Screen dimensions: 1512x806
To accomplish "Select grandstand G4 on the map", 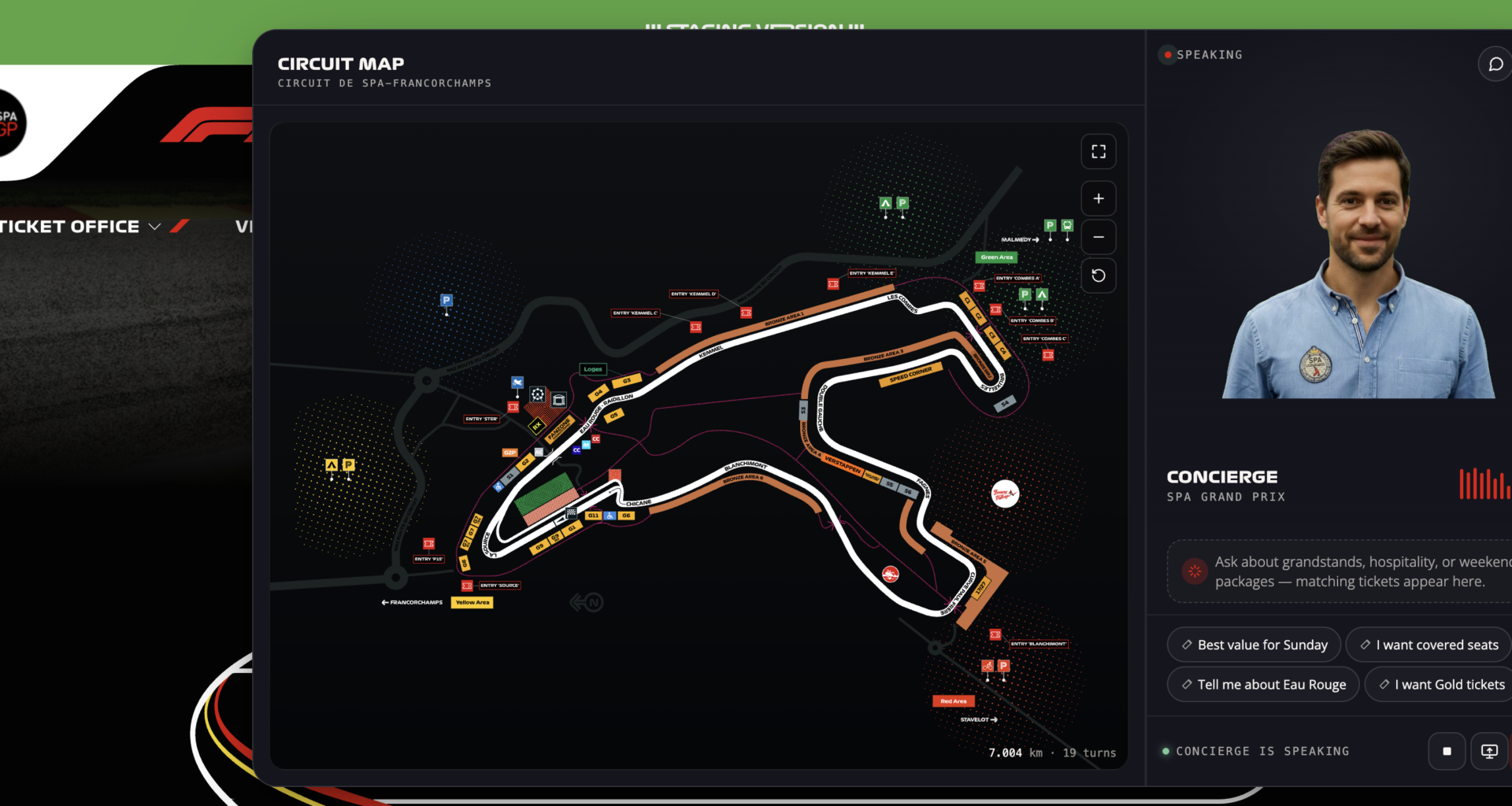I will 598,392.
